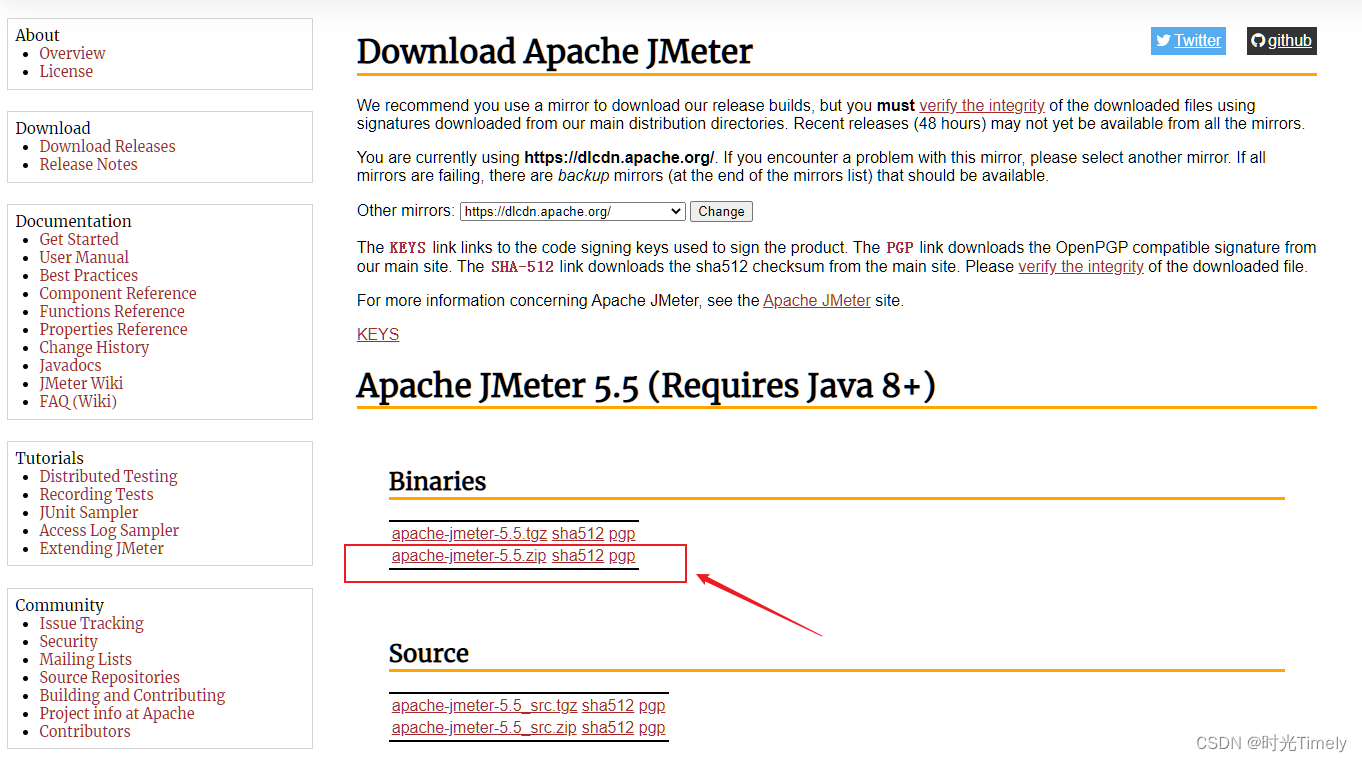Open sha512 for apache-jmeter-5.5_src.zip

[x=608, y=728]
